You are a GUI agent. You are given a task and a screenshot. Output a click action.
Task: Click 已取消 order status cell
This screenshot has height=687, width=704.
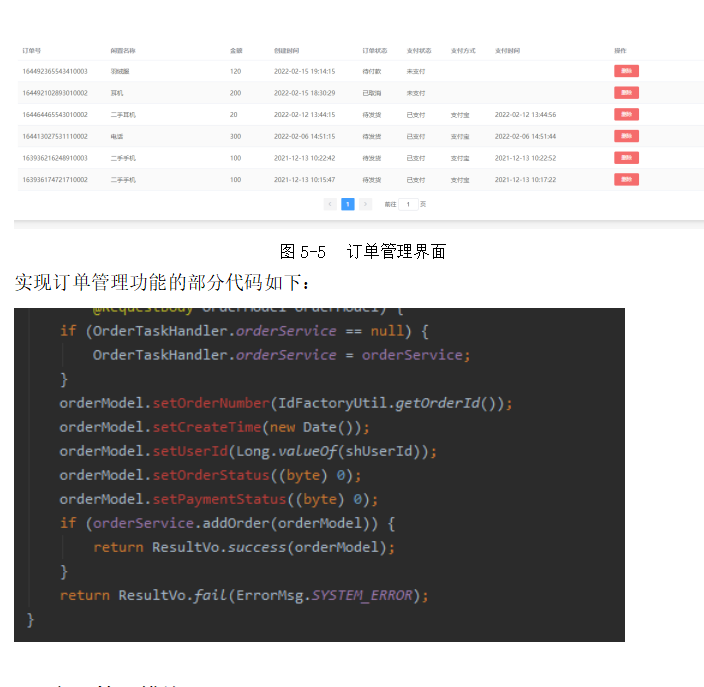pos(372,93)
